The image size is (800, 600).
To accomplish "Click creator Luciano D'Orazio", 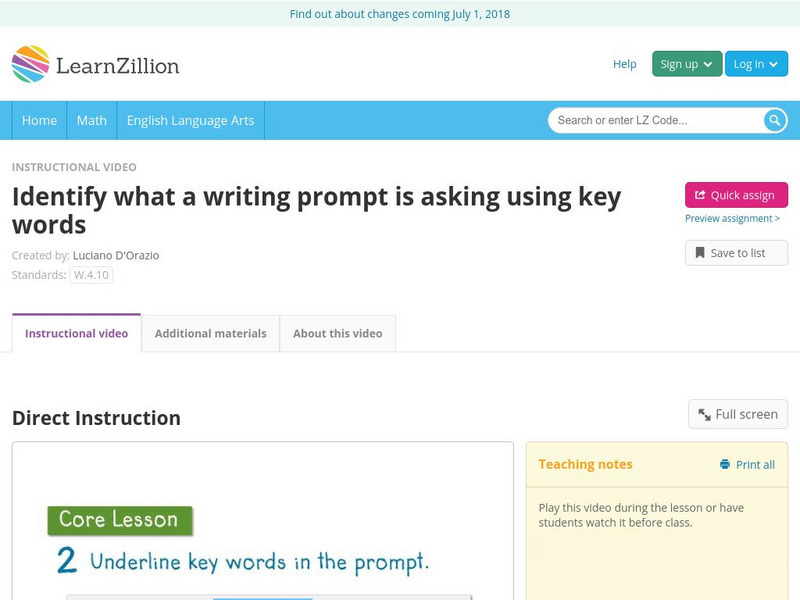I will pyautogui.click(x=116, y=254).
